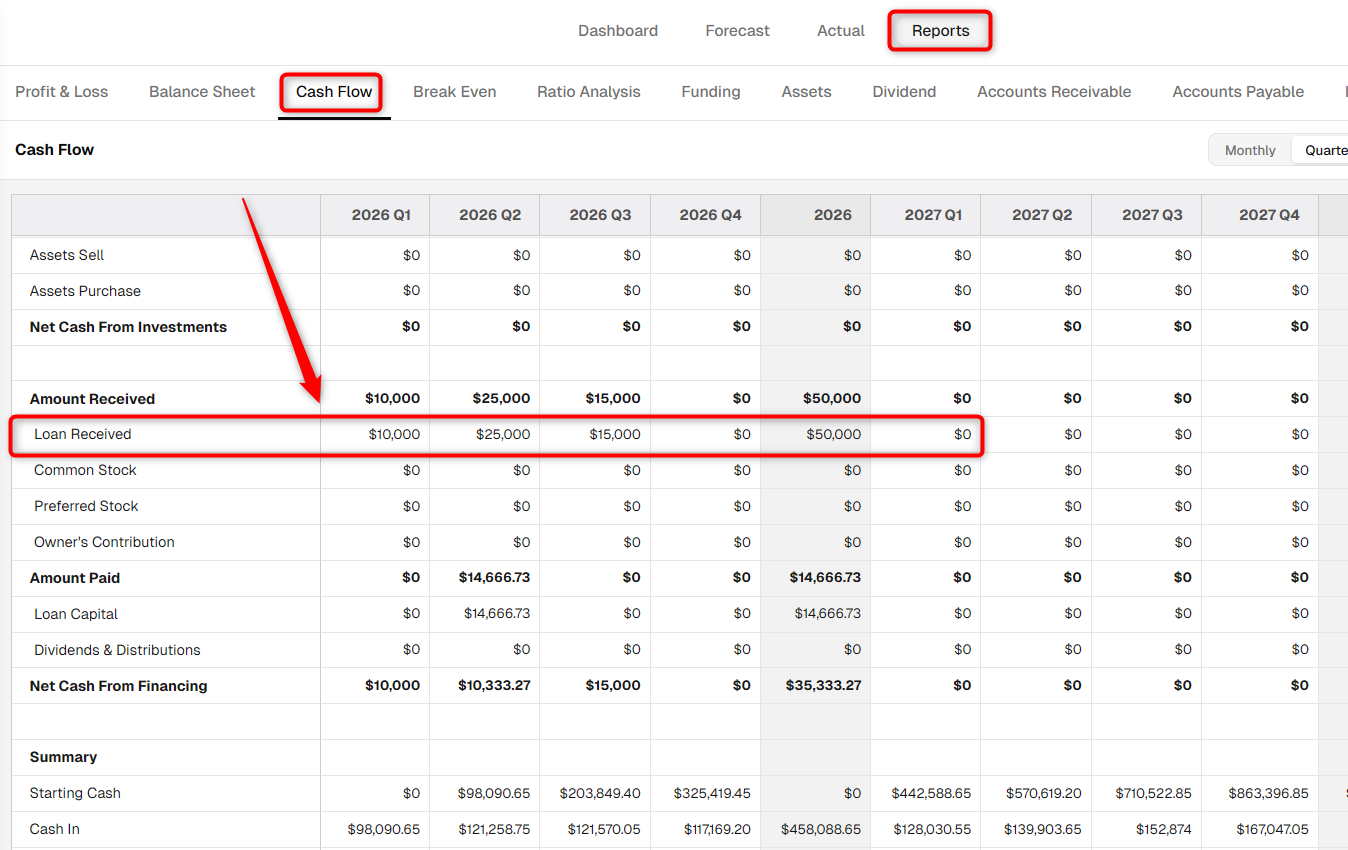Click the Amount Received row label
This screenshot has height=850, width=1348.
pos(92,399)
